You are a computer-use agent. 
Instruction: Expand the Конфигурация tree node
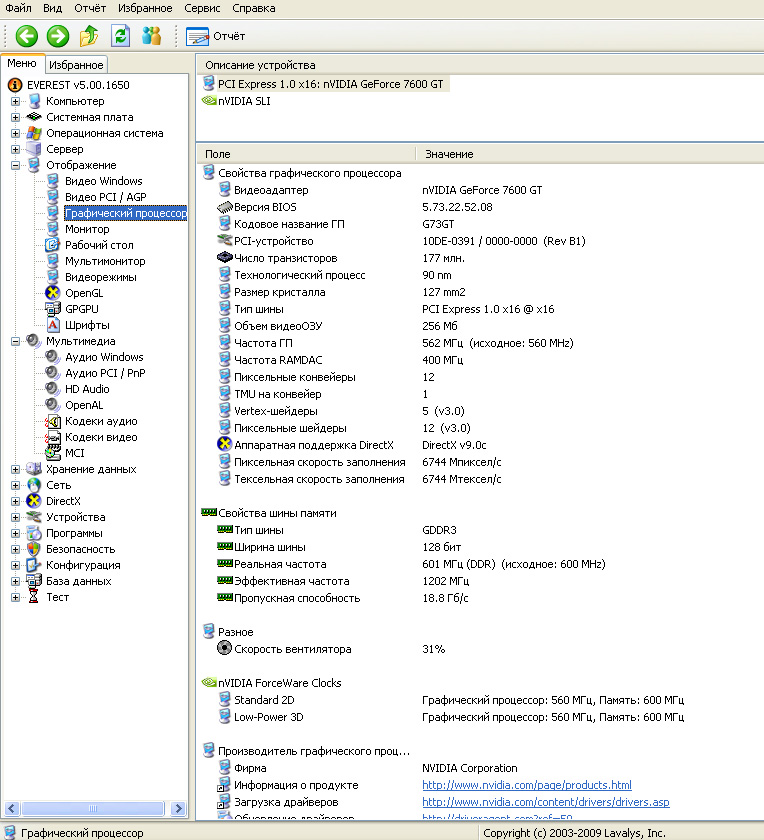click(16, 565)
